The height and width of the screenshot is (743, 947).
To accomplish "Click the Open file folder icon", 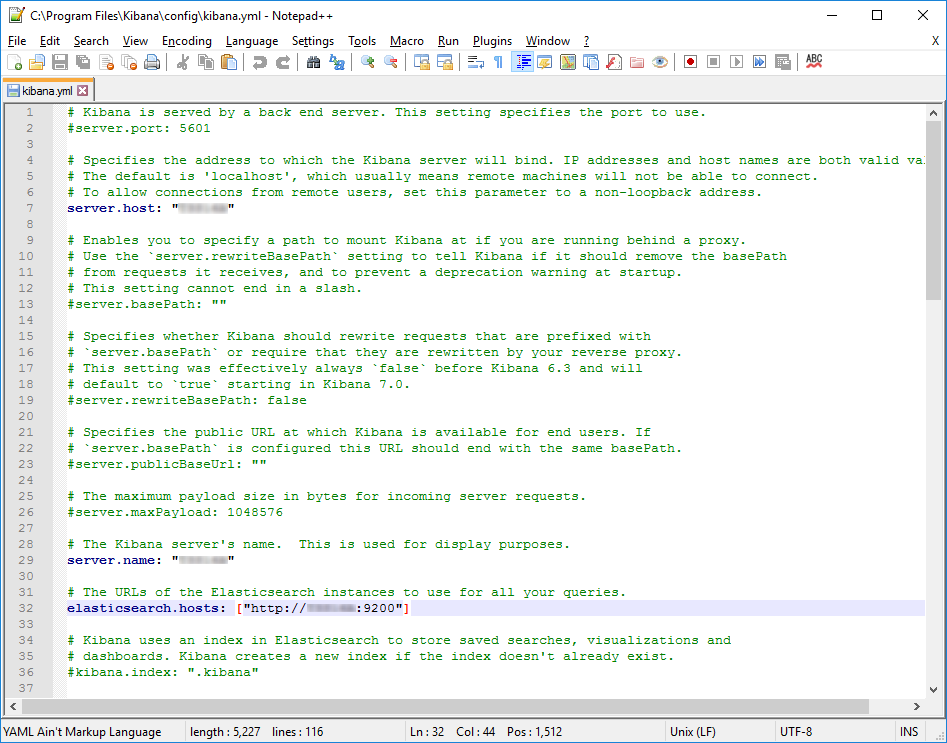I will [x=37, y=62].
